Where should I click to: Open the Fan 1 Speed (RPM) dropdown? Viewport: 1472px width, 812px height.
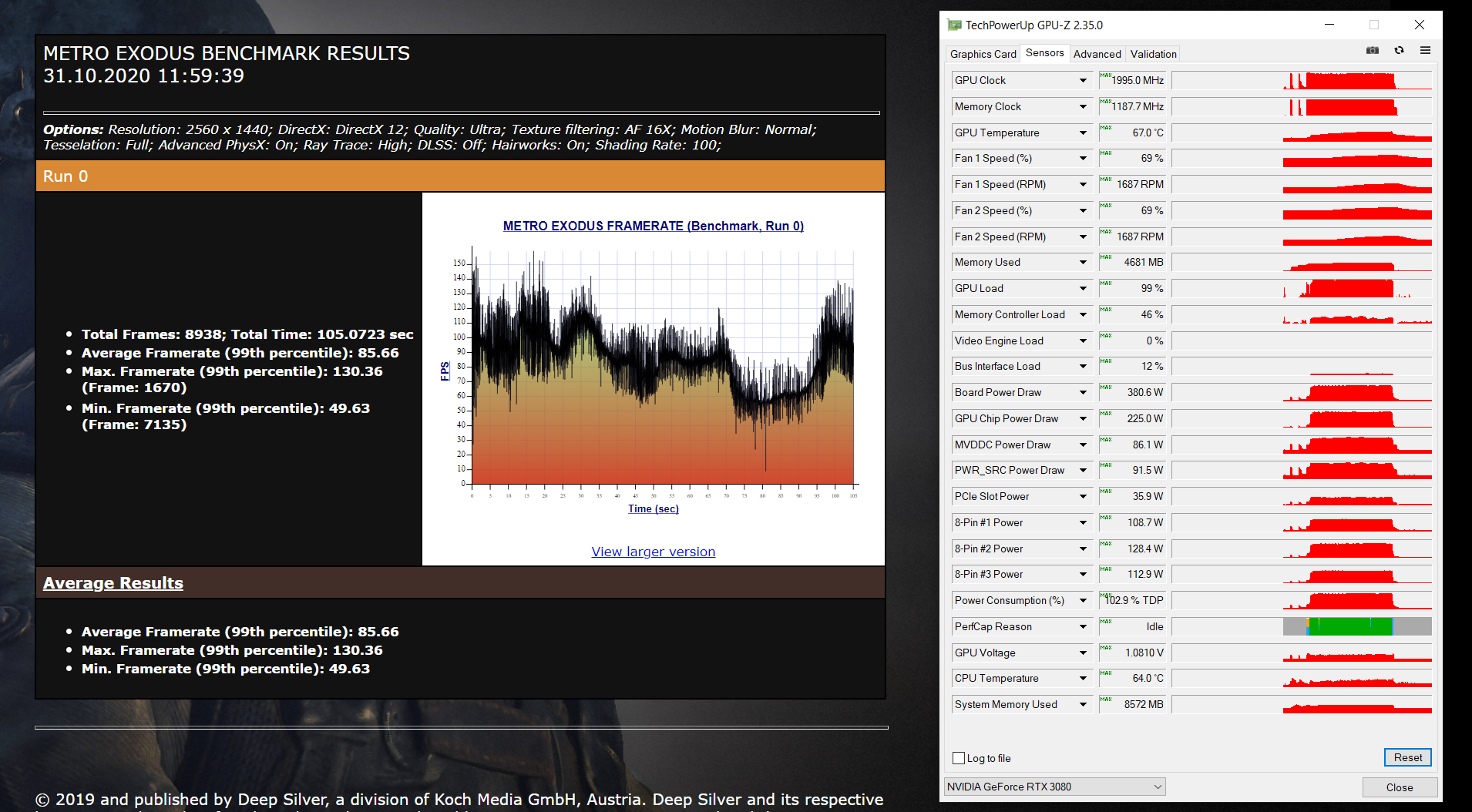click(x=1083, y=184)
